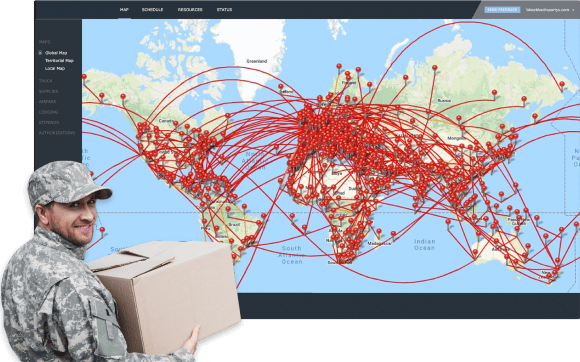The width and height of the screenshot is (580, 362).
Task: Click the Send Feedback button
Action: coord(502,10)
